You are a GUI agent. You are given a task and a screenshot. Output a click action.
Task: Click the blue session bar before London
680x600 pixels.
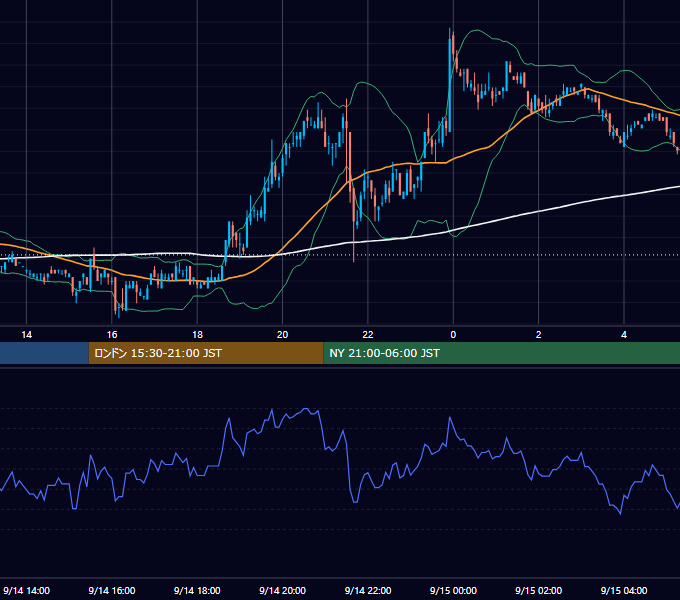[44, 353]
